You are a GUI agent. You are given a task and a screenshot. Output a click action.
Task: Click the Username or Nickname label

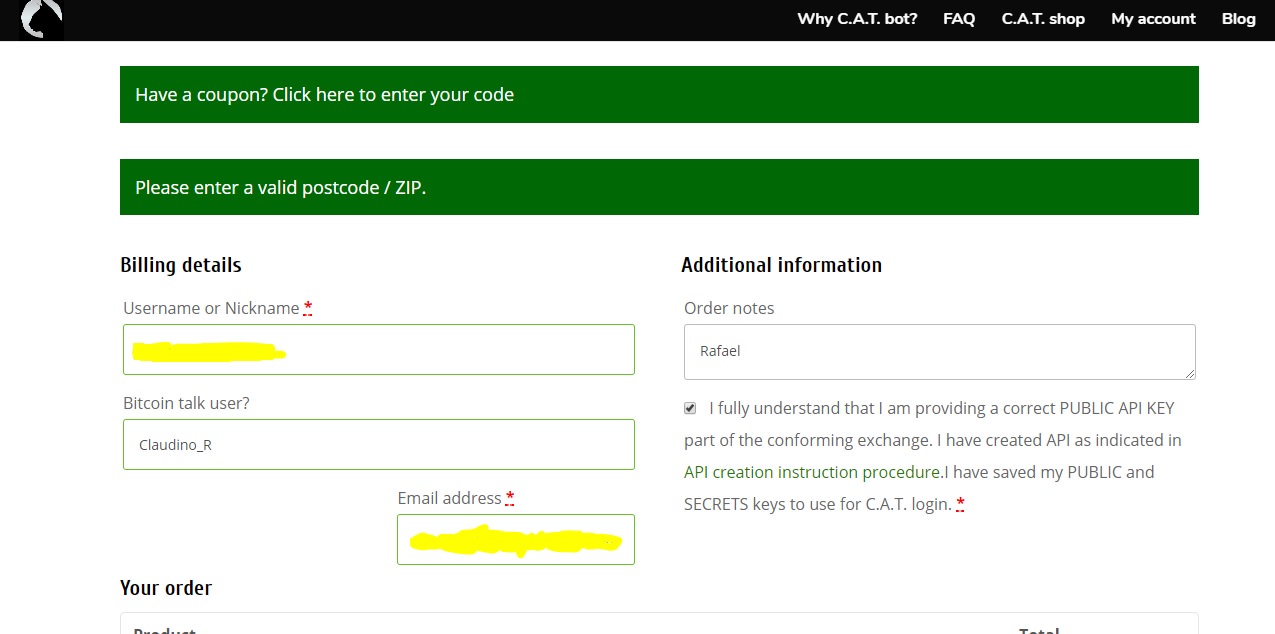point(211,308)
